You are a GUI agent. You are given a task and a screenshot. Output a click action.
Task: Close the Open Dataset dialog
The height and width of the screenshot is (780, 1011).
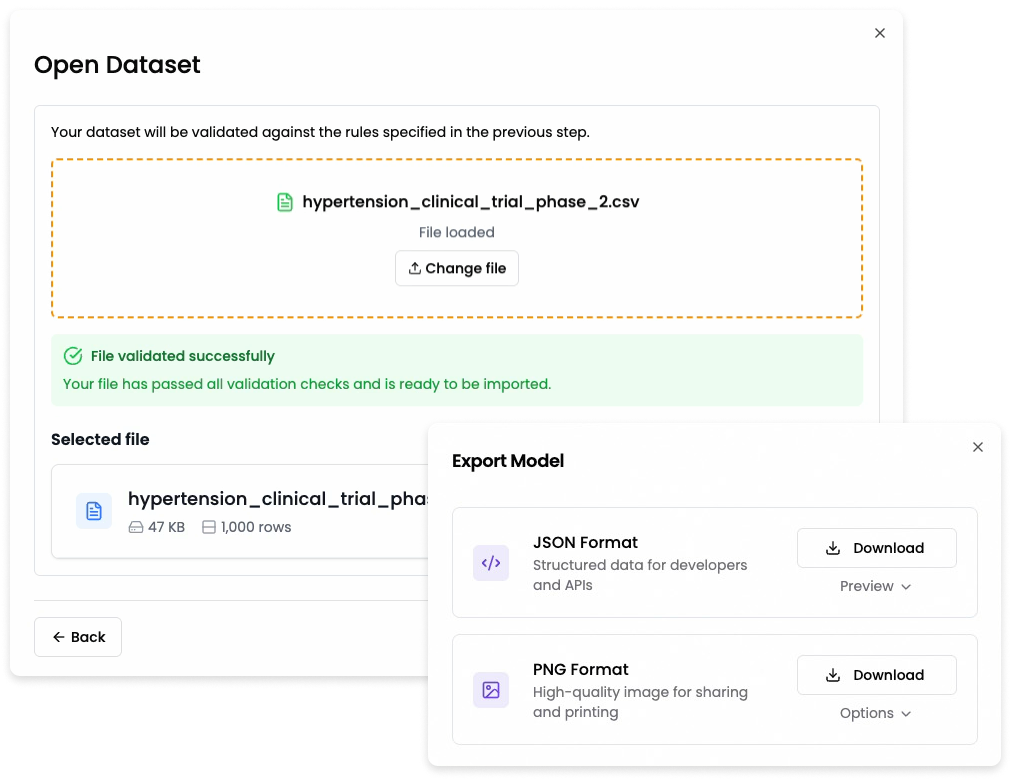tap(879, 33)
